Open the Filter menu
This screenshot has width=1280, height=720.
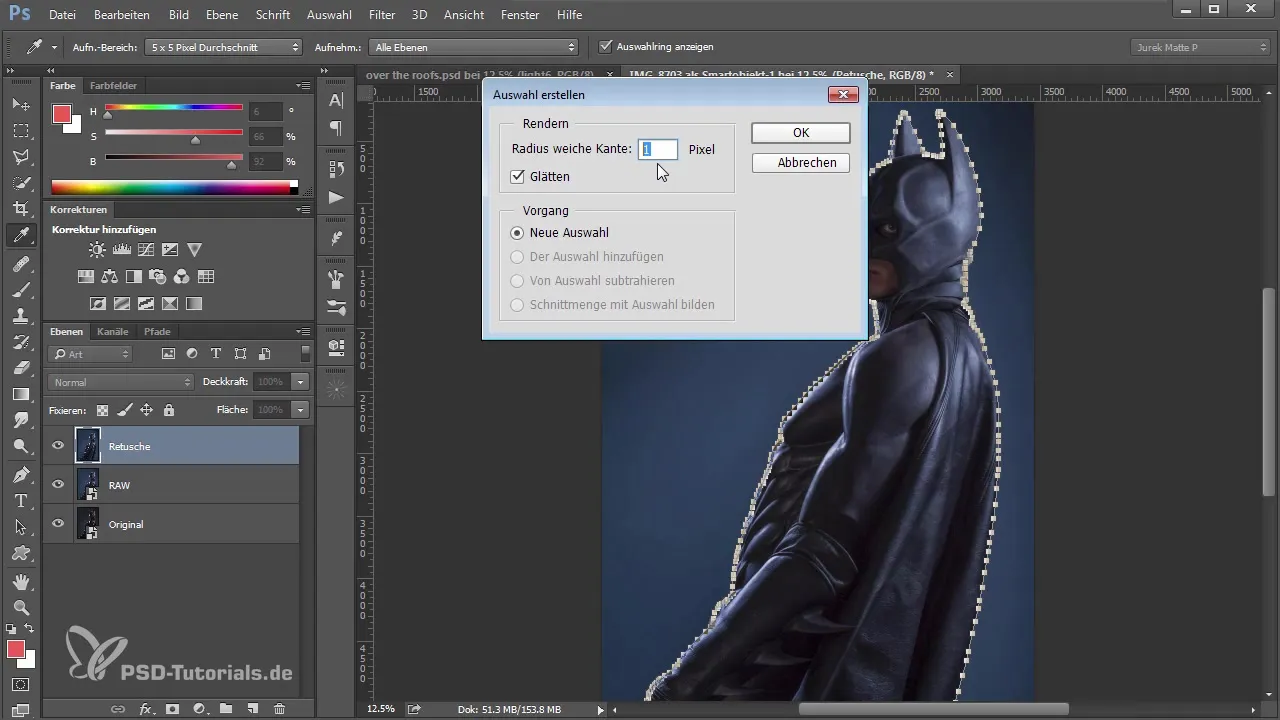382,15
